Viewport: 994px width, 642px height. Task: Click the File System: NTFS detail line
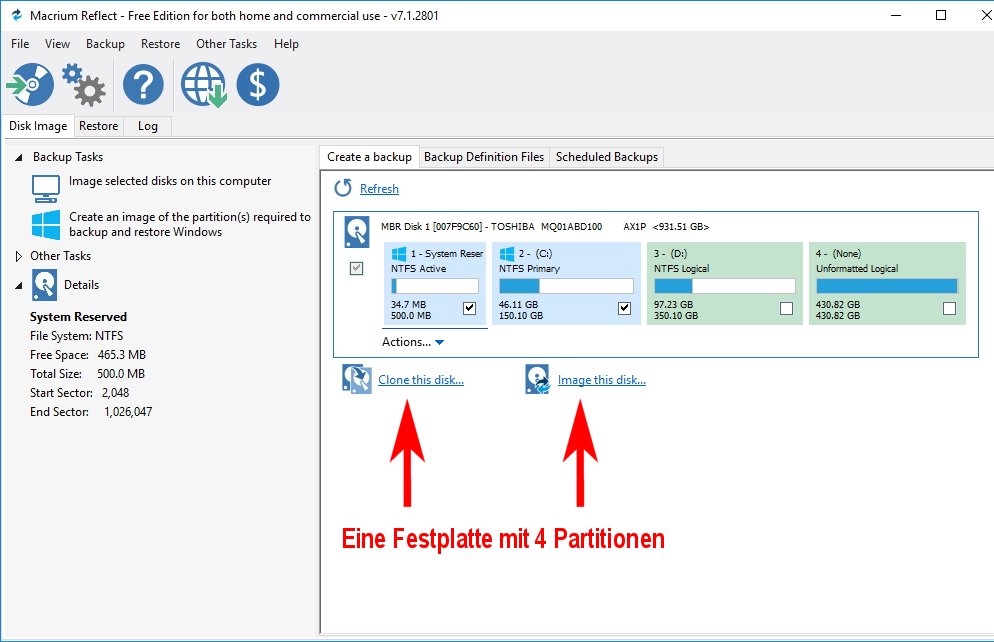[x=77, y=335]
